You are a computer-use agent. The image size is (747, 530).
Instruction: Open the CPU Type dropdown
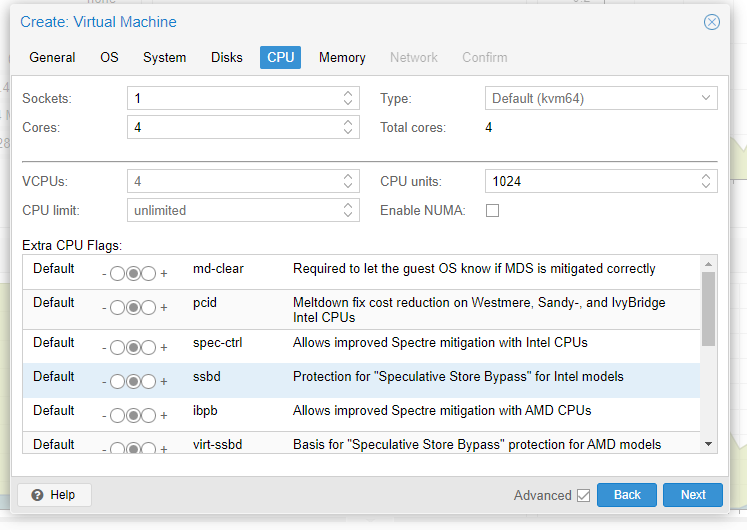[707, 98]
